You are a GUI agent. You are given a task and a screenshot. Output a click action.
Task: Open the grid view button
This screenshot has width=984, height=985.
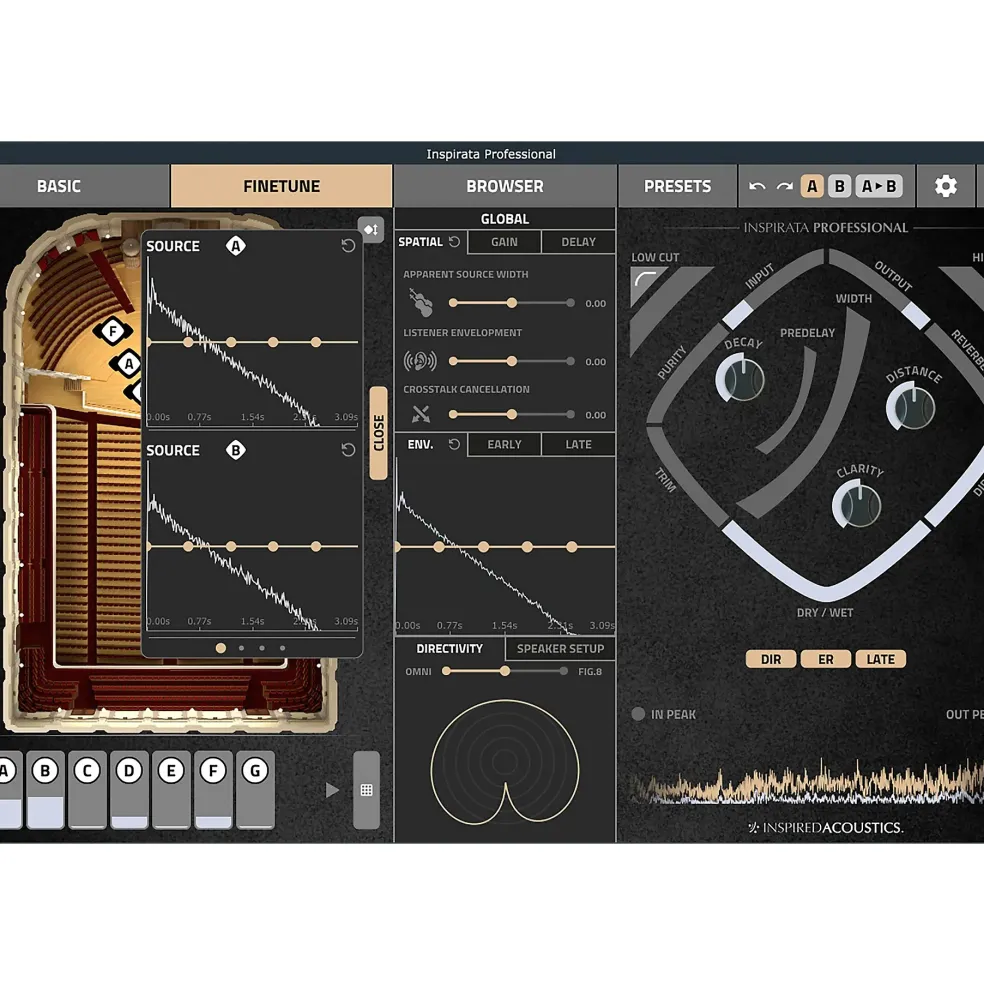(x=366, y=790)
